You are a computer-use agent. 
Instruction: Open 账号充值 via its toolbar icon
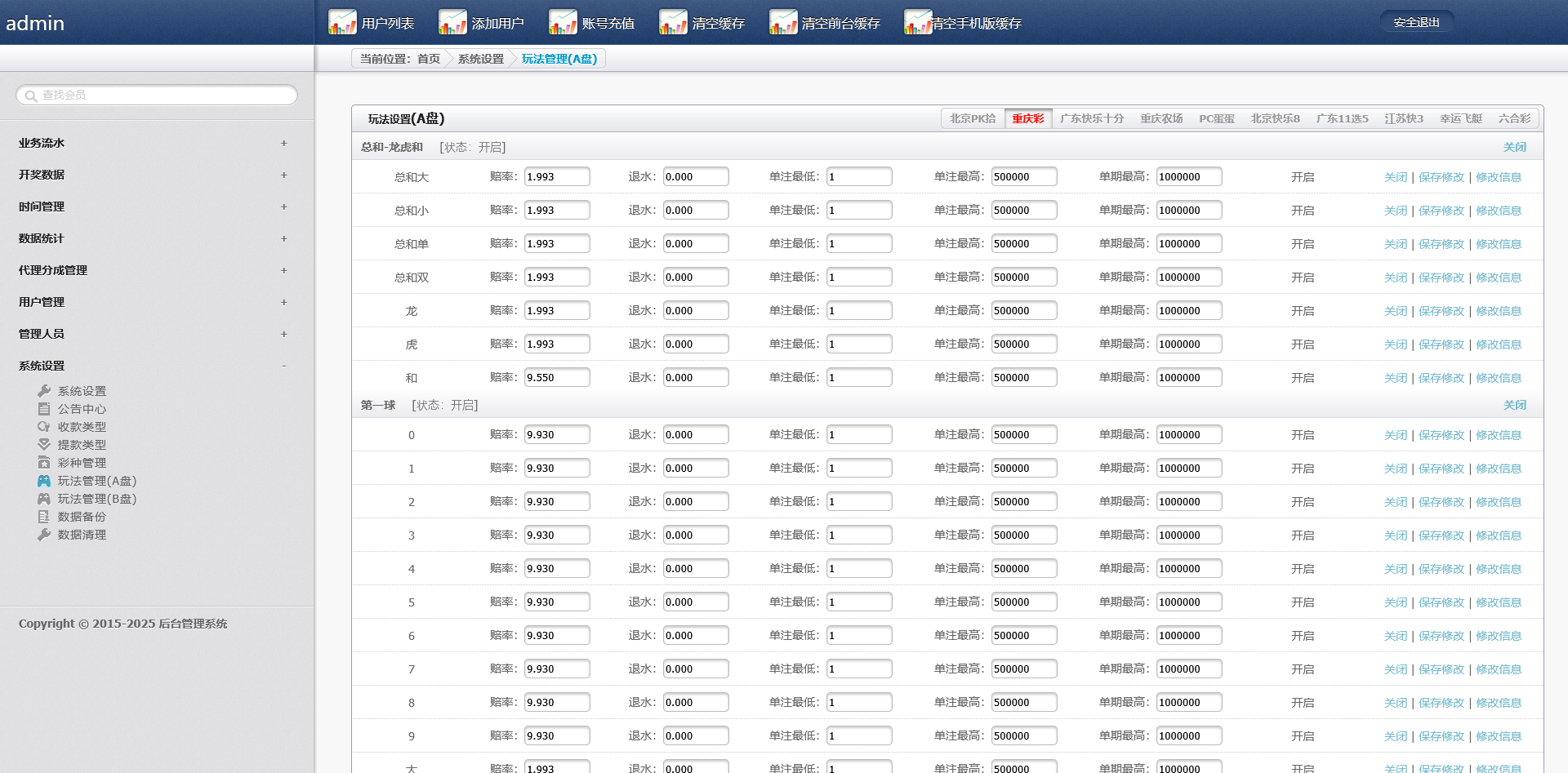(x=563, y=22)
